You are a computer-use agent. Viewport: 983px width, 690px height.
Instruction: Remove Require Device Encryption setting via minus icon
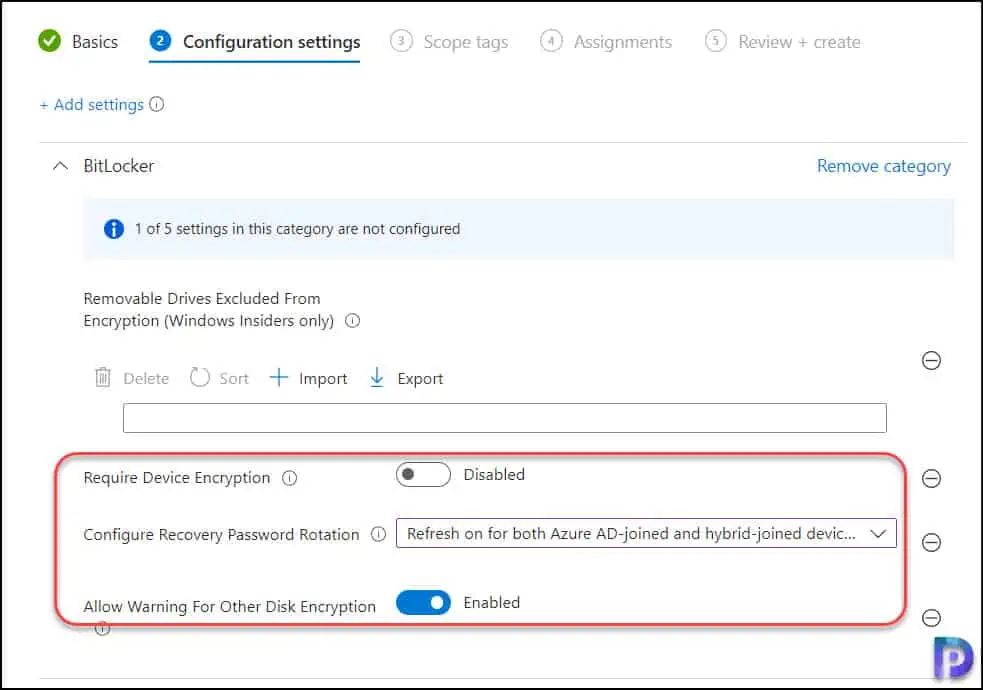point(931,479)
